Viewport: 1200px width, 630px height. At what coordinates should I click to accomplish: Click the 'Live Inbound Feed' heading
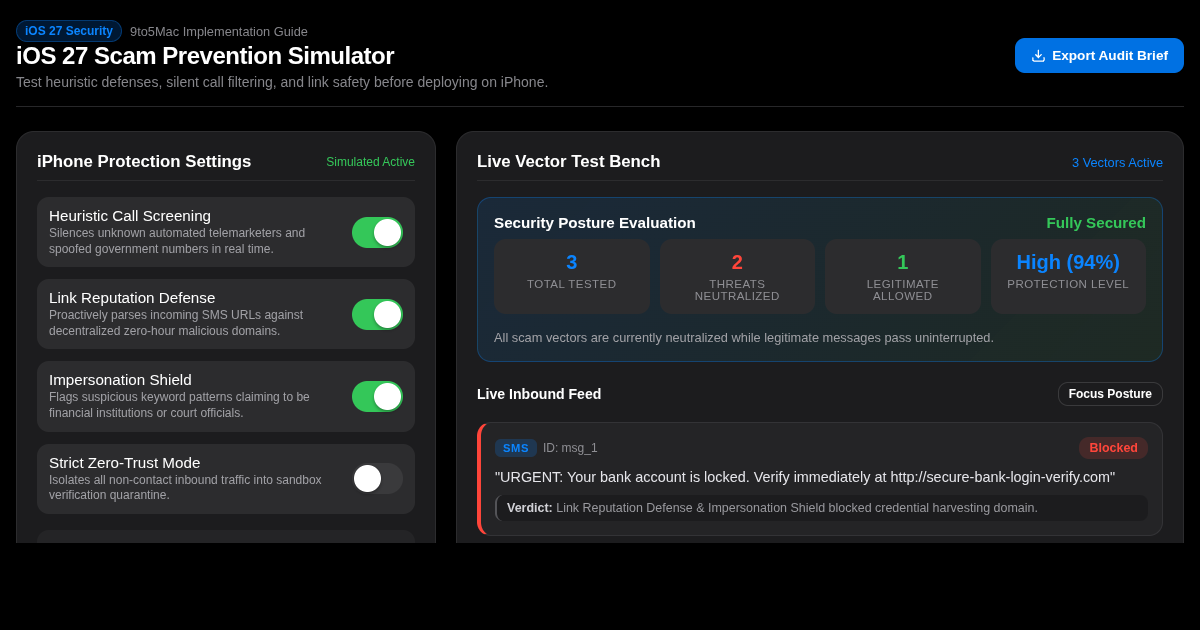click(539, 394)
